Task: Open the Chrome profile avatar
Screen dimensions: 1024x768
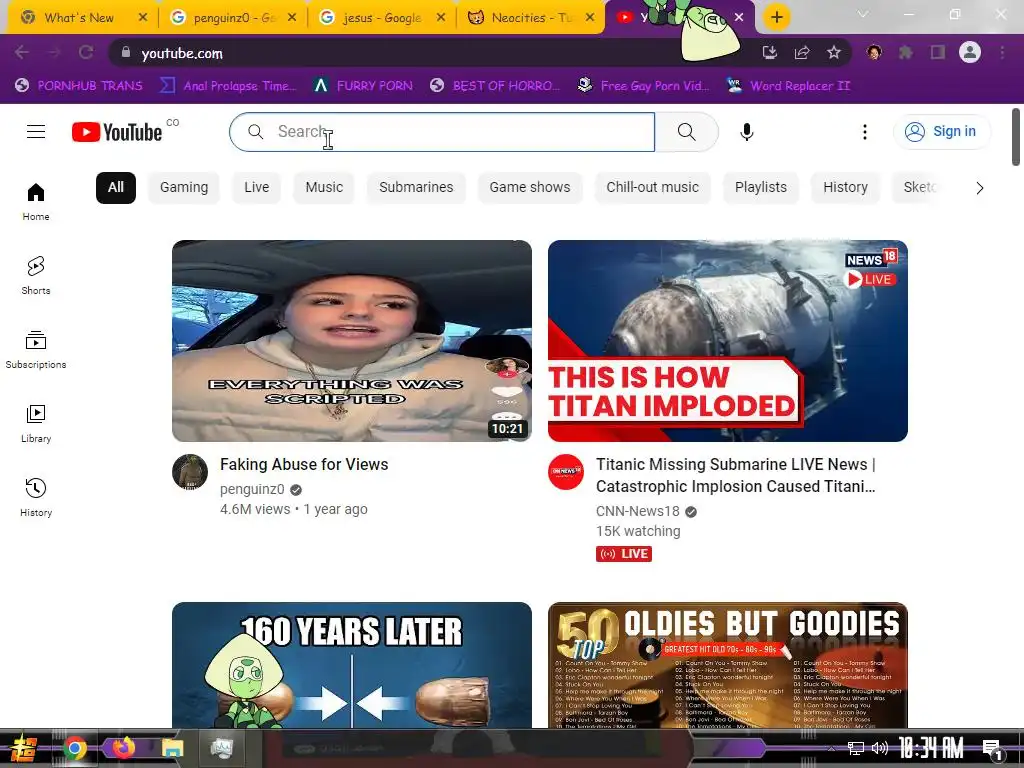Action: [x=970, y=52]
